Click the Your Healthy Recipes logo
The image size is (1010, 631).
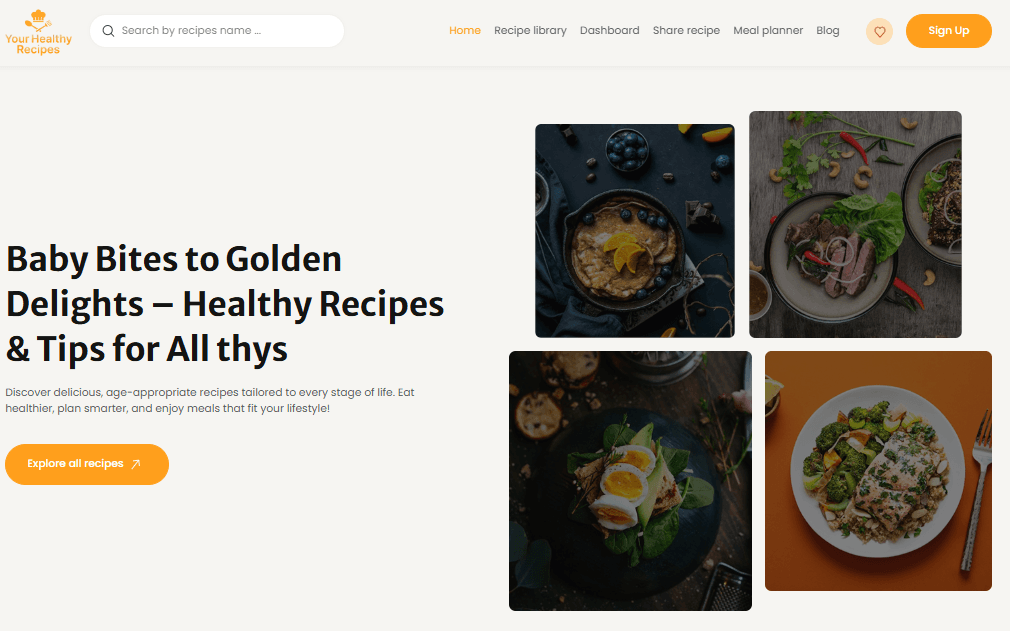pos(39,32)
